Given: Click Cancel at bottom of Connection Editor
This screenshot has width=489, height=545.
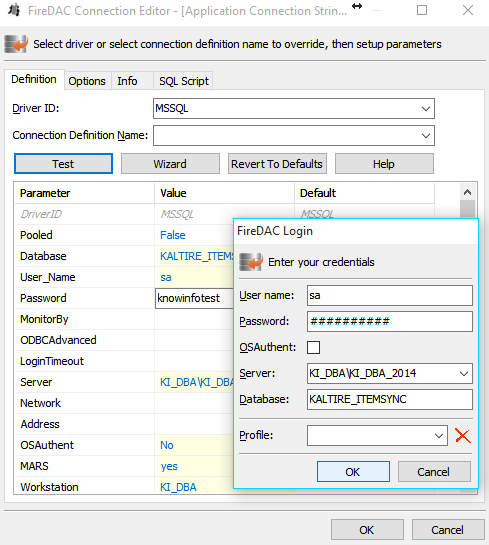Looking at the screenshot, I should click(x=448, y=530).
